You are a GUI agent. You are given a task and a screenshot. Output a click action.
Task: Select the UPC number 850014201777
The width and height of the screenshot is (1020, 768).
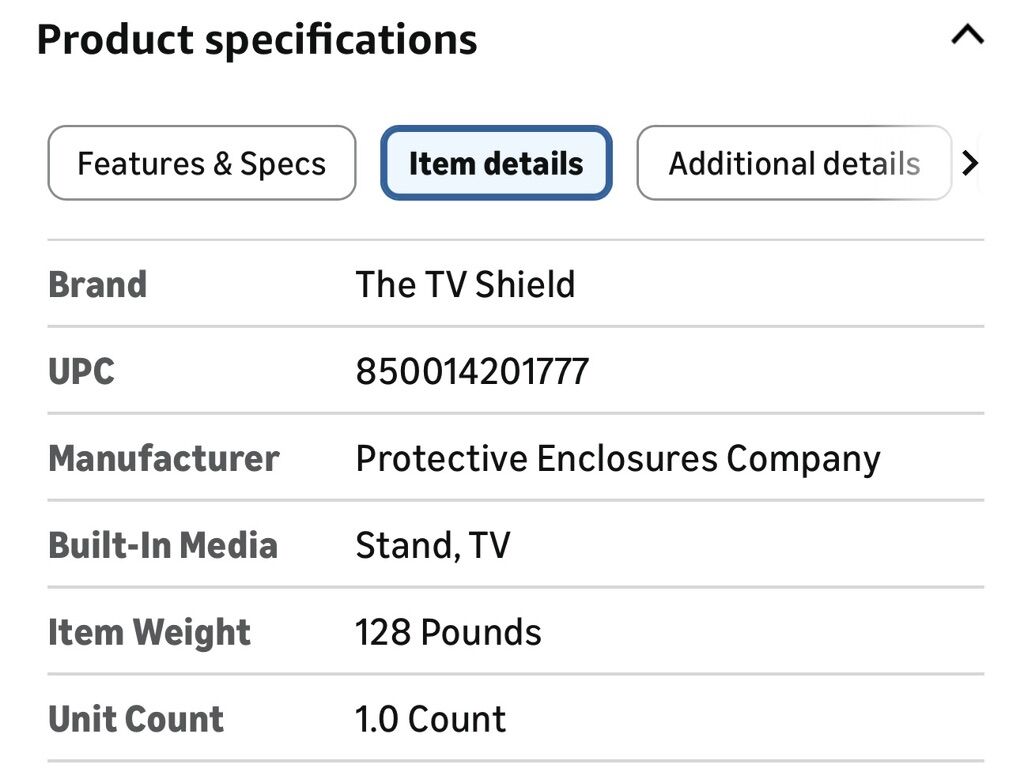coord(472,372)
